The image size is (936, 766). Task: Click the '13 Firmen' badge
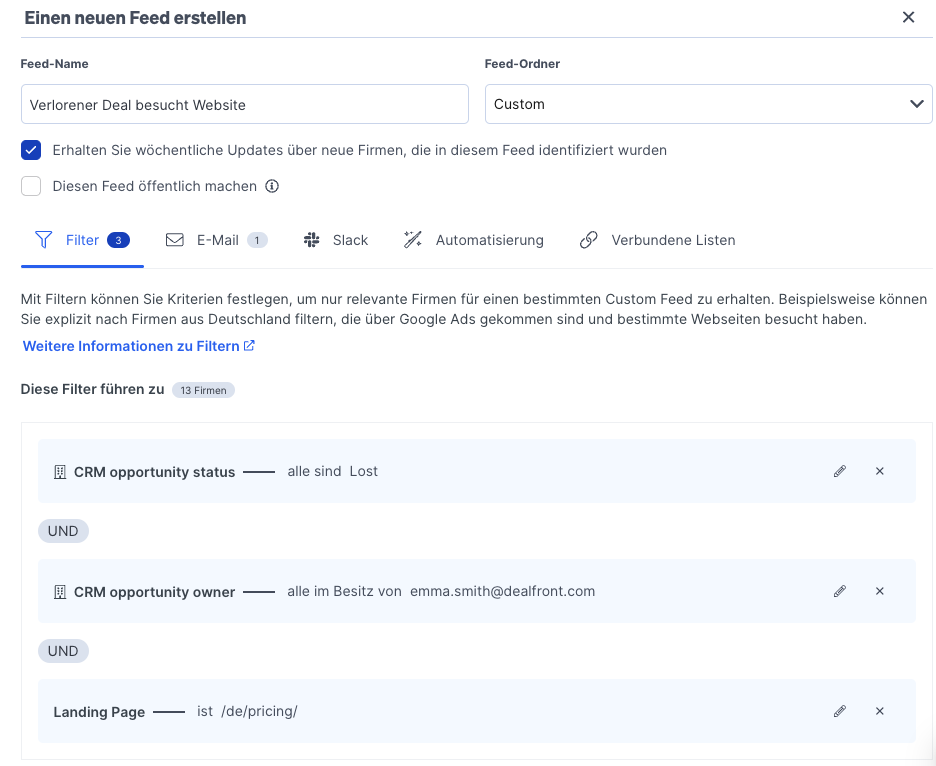click(x=203, y=390)
